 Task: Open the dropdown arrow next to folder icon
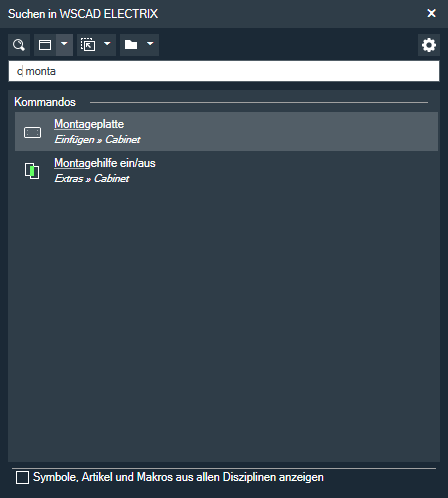coord(150,45)
